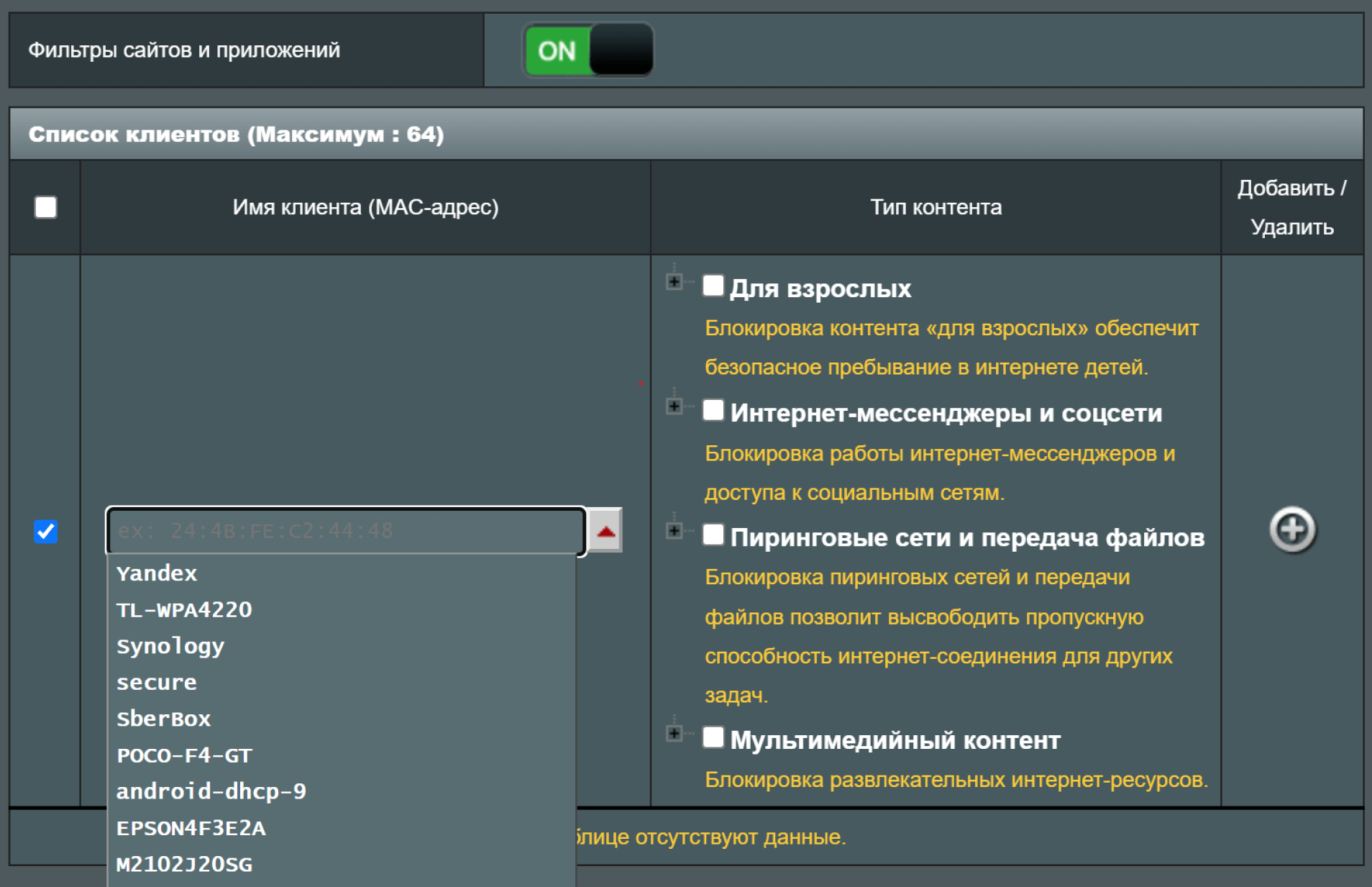Enable the 'Для взрослых' content checkbox
1372x887 pixels.
click(713, 286)
